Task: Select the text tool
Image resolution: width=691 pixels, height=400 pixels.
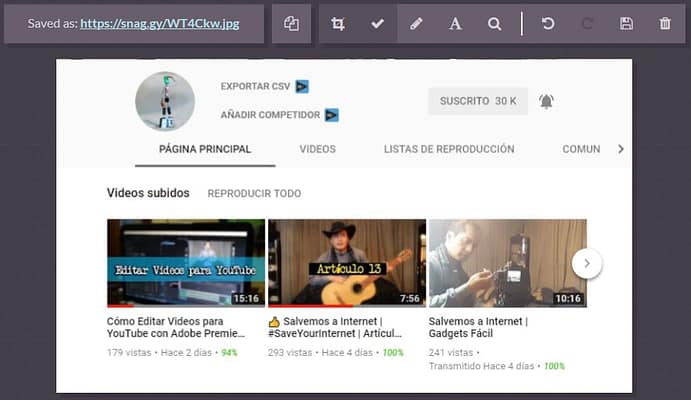Action: 455,24
